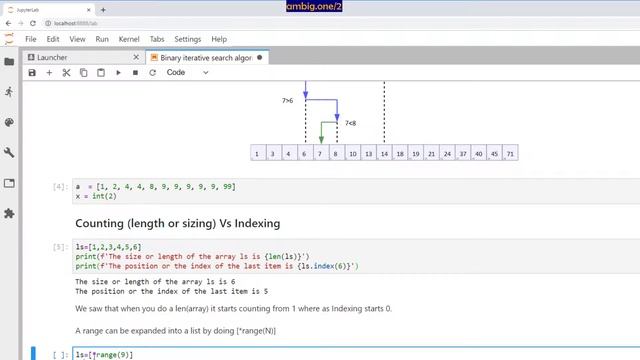The width and height of the screenshot is (640, 360).
Task: Click the unsaved indicator dot on notebook tab
Action: pyautogui.click(x=260, y=58)
